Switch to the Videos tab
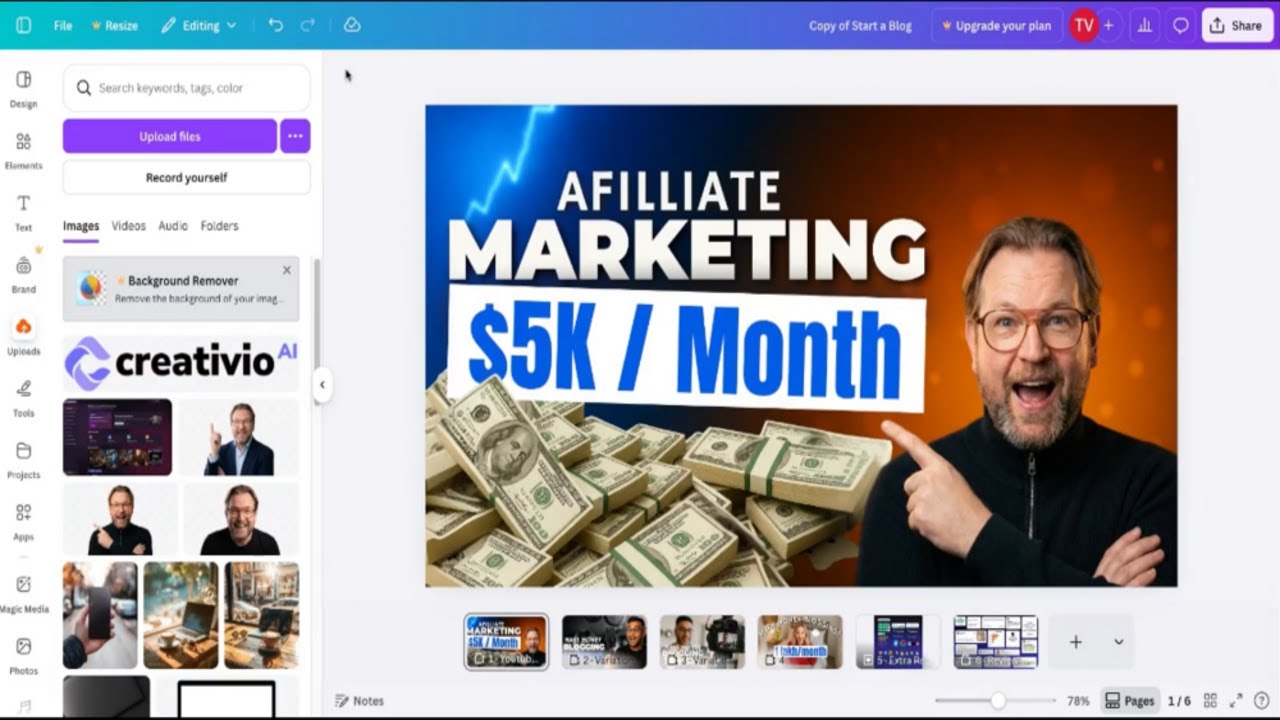The width and height of the screenshot is (1280, 720). [x=128, y=226]
